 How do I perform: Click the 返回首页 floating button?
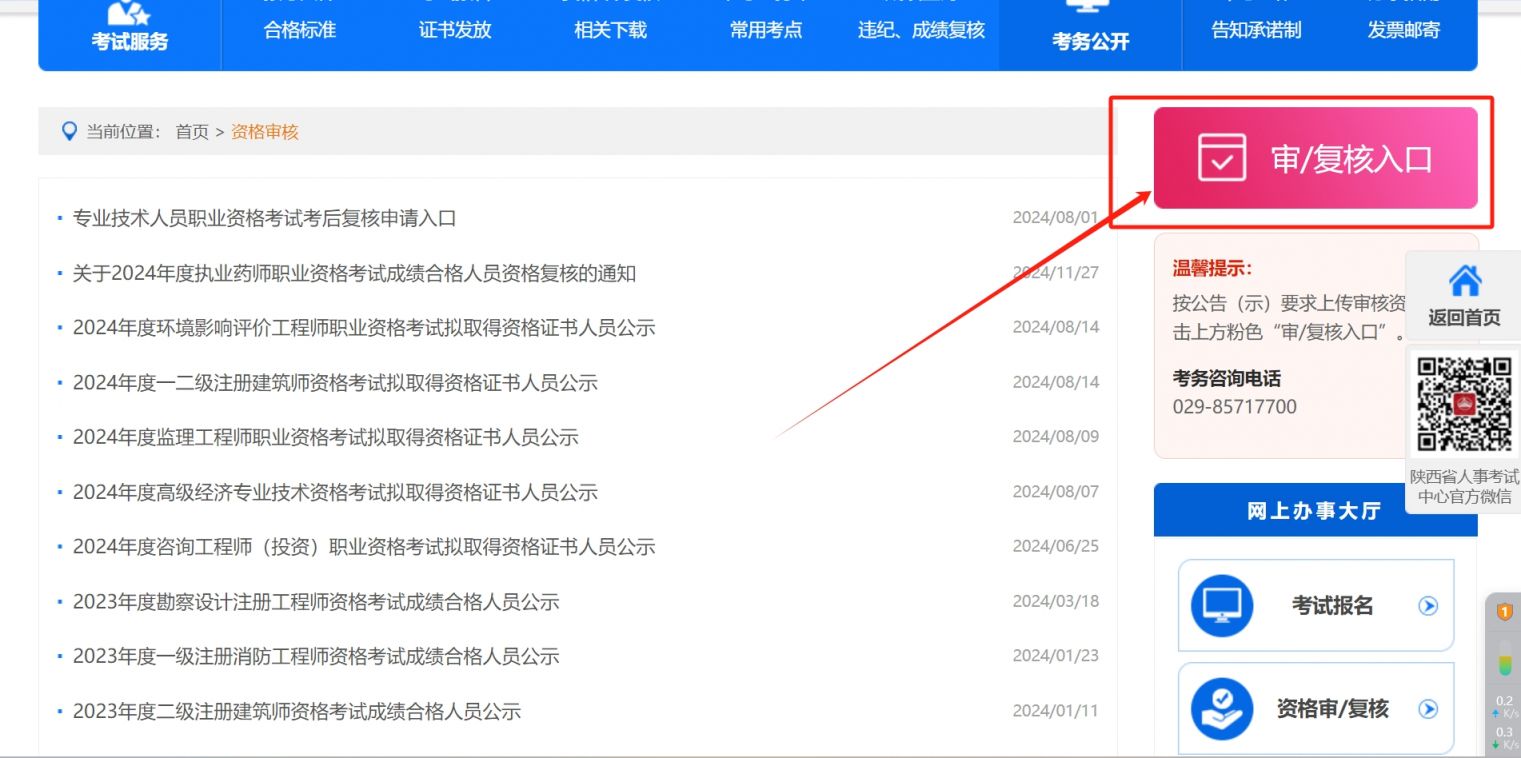coord(1464,294)
